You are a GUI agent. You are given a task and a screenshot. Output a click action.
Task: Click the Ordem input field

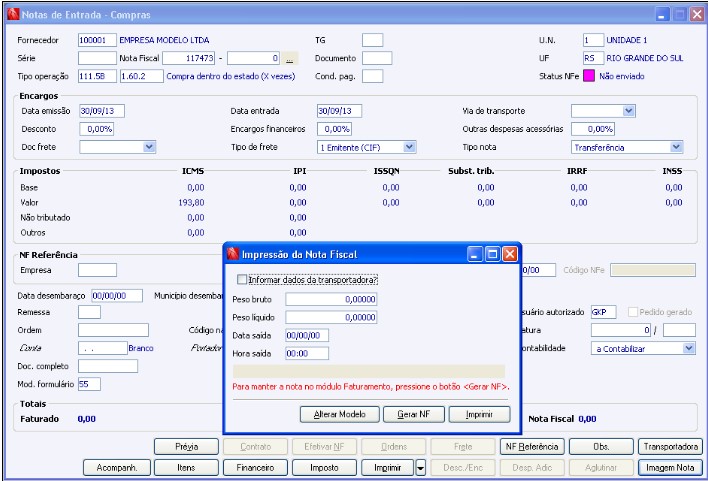click(x=113, y=330)
